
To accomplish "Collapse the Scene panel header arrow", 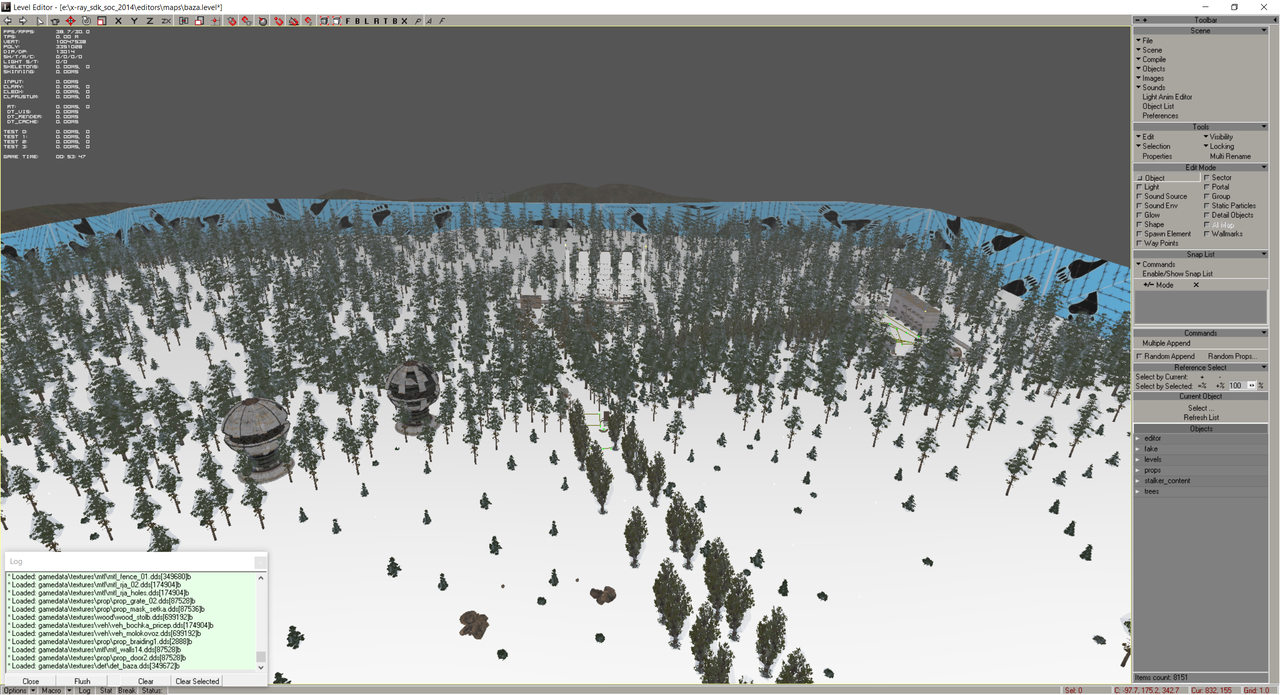I will click(x=1264, y=31).
